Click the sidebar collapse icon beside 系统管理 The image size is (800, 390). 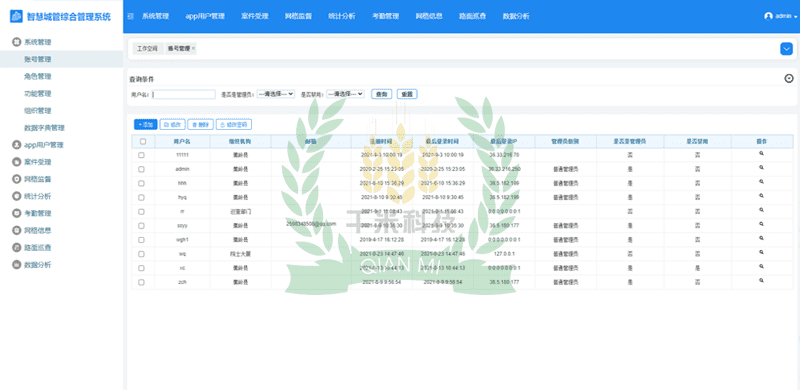point(131,16)
